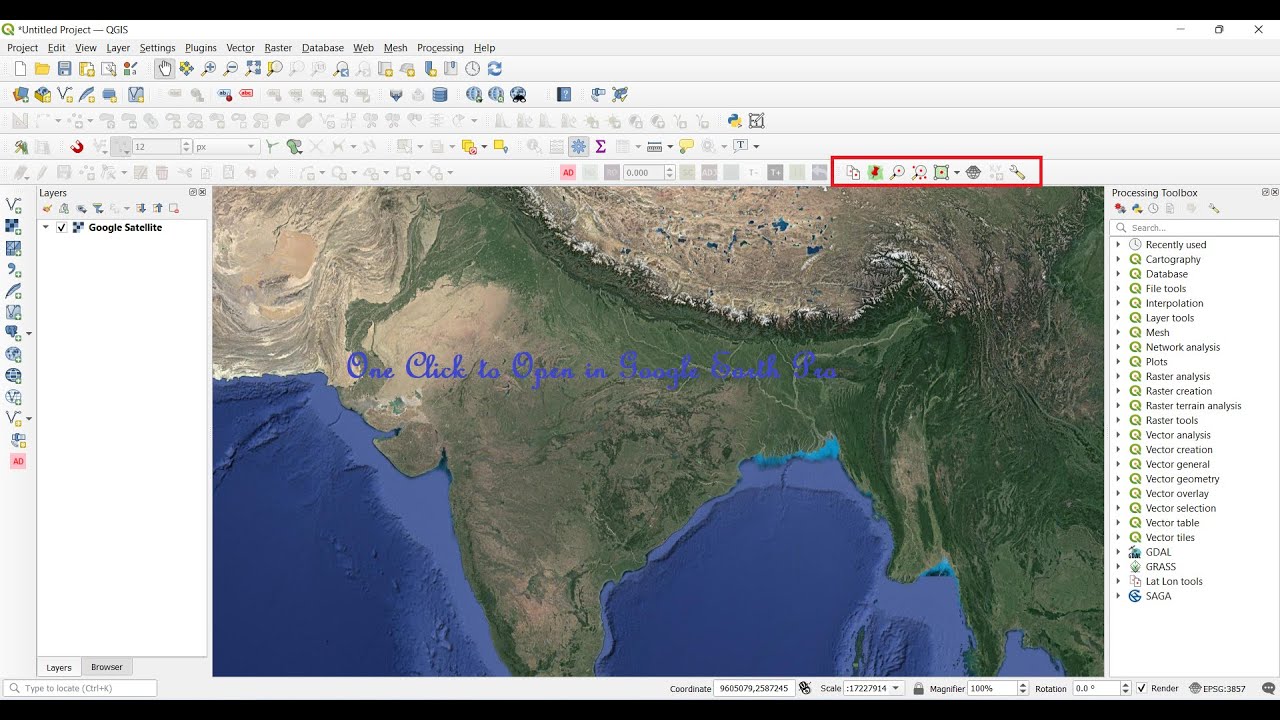Click the current CRS EPSG:3857 button
The width and height of the screenshot is (1280, 720).
[1215, 689]
